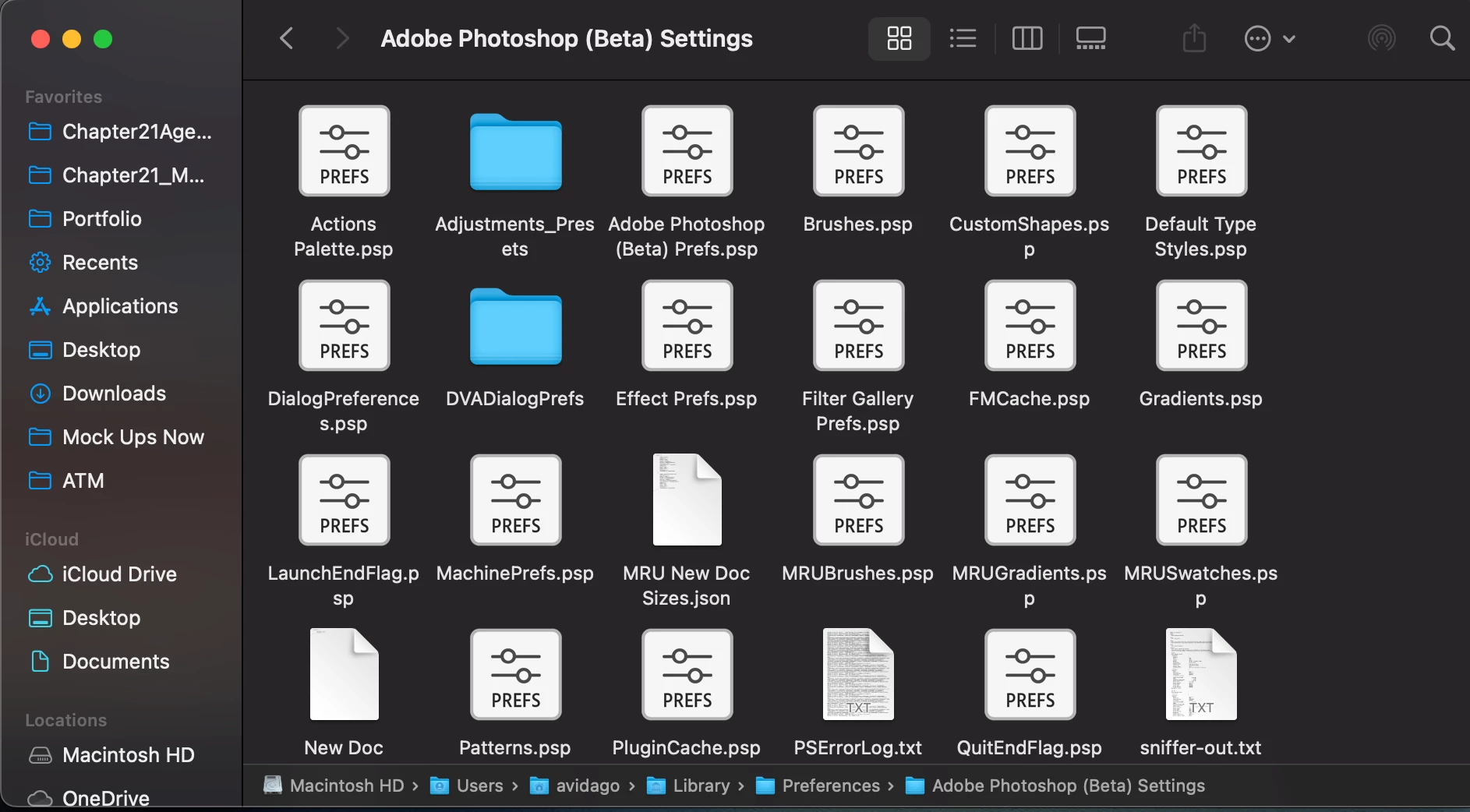Select the FMCache.psp icon

[1030, 325]
